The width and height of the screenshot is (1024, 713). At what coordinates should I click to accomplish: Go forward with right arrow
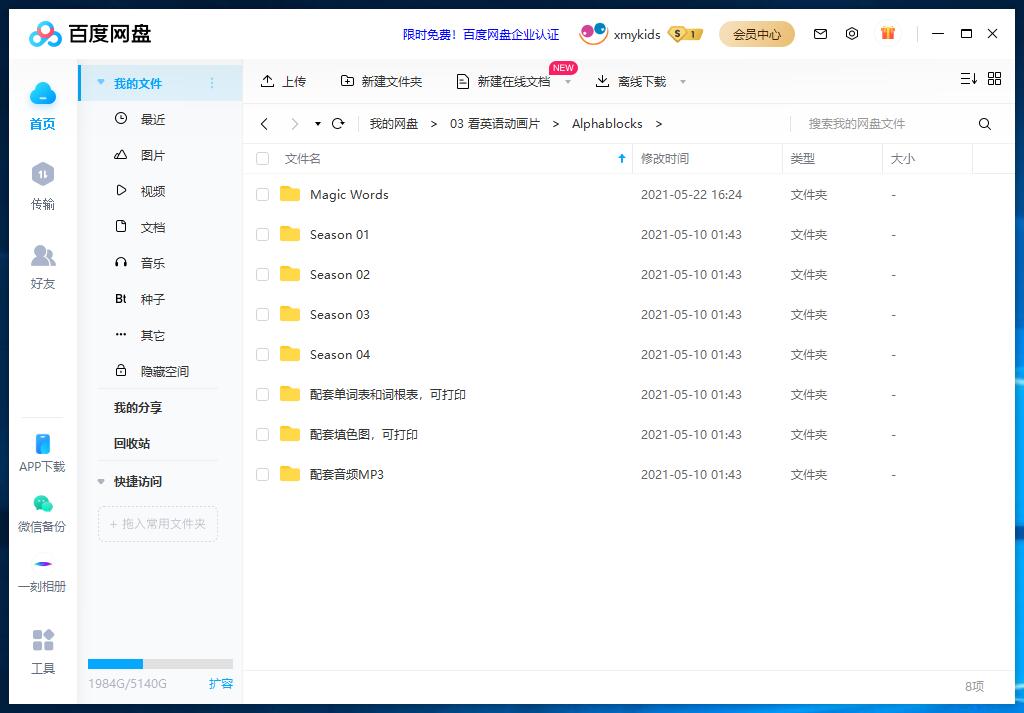tap(295, 124)
